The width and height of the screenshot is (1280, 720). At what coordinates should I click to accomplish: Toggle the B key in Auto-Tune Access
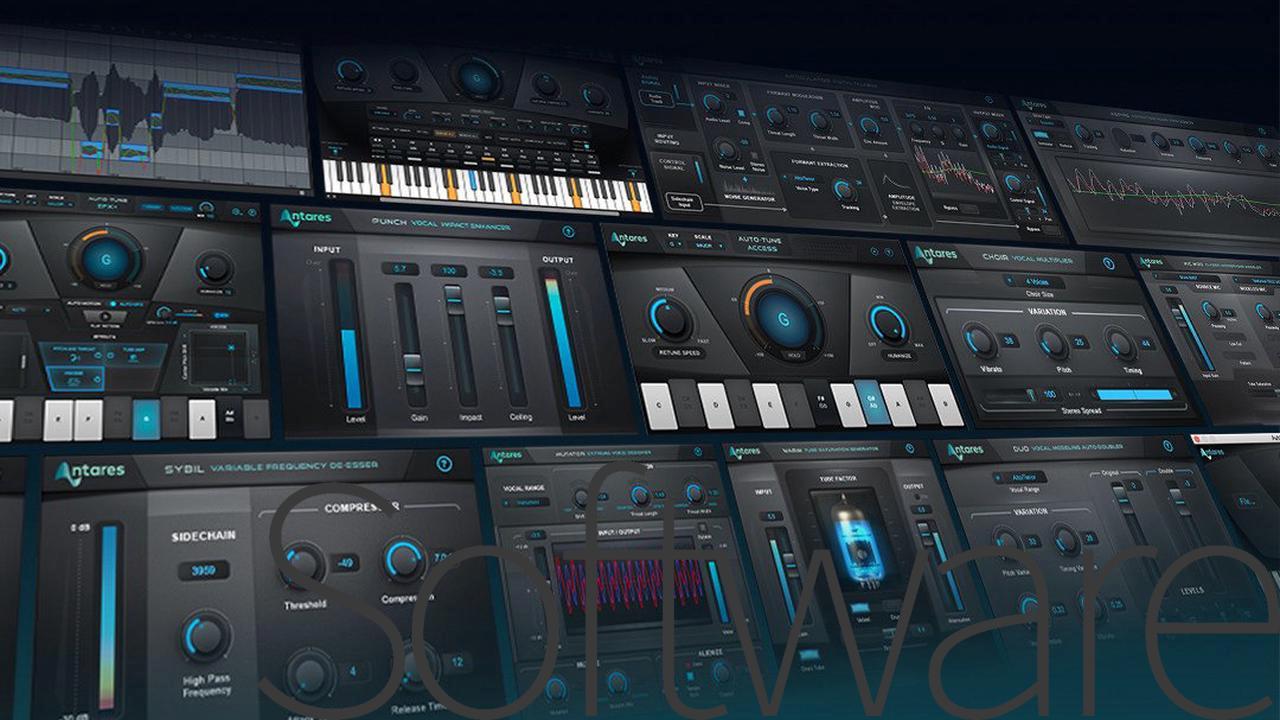[945, 404]
